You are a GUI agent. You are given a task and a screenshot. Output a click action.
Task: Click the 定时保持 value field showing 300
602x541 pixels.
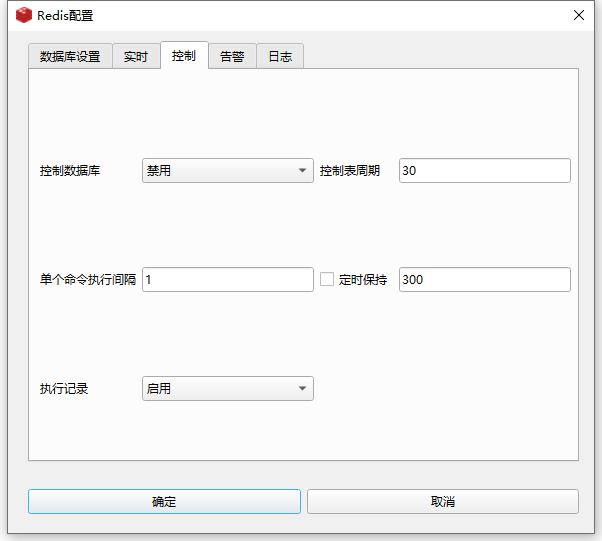point(485,280)
